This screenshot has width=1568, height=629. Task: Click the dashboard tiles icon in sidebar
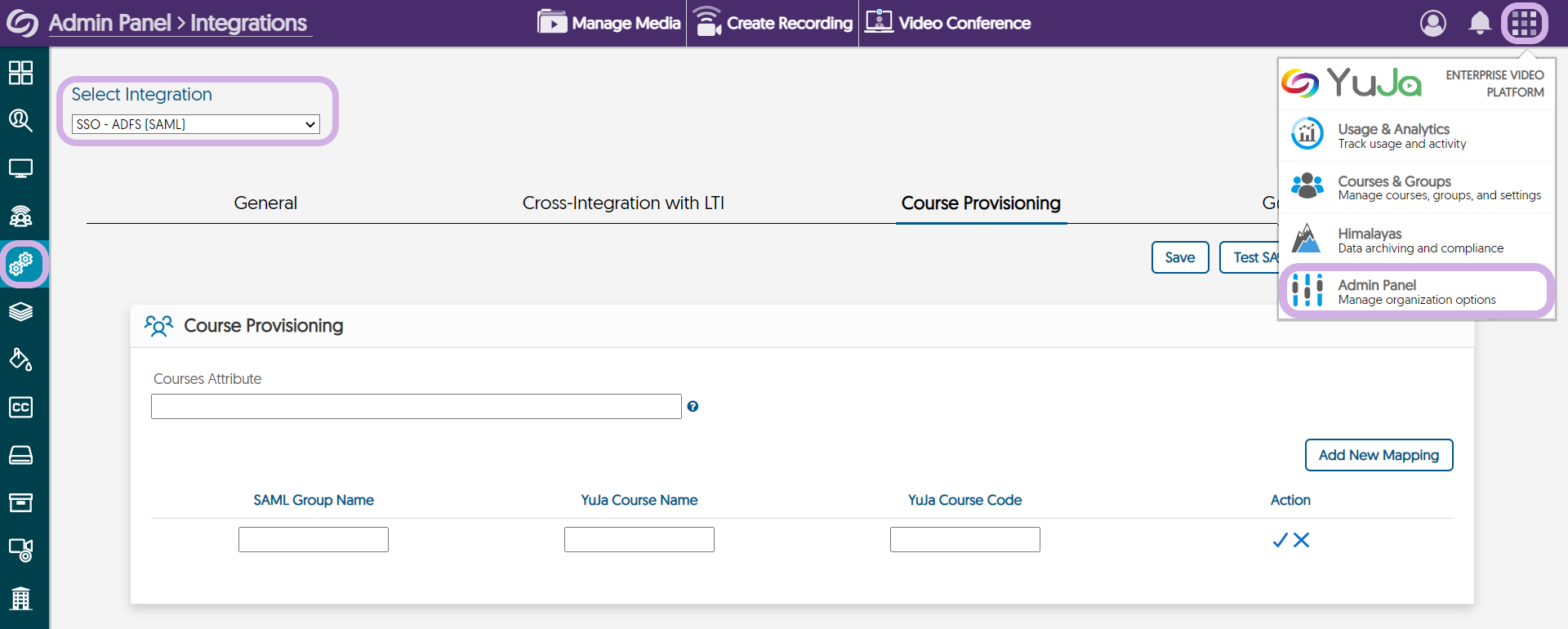click(x=21, y=73)
